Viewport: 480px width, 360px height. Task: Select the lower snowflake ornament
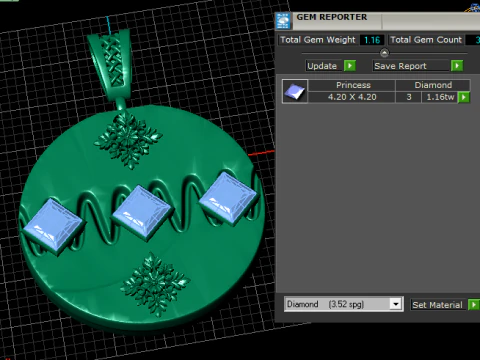(x=155, y=284)
